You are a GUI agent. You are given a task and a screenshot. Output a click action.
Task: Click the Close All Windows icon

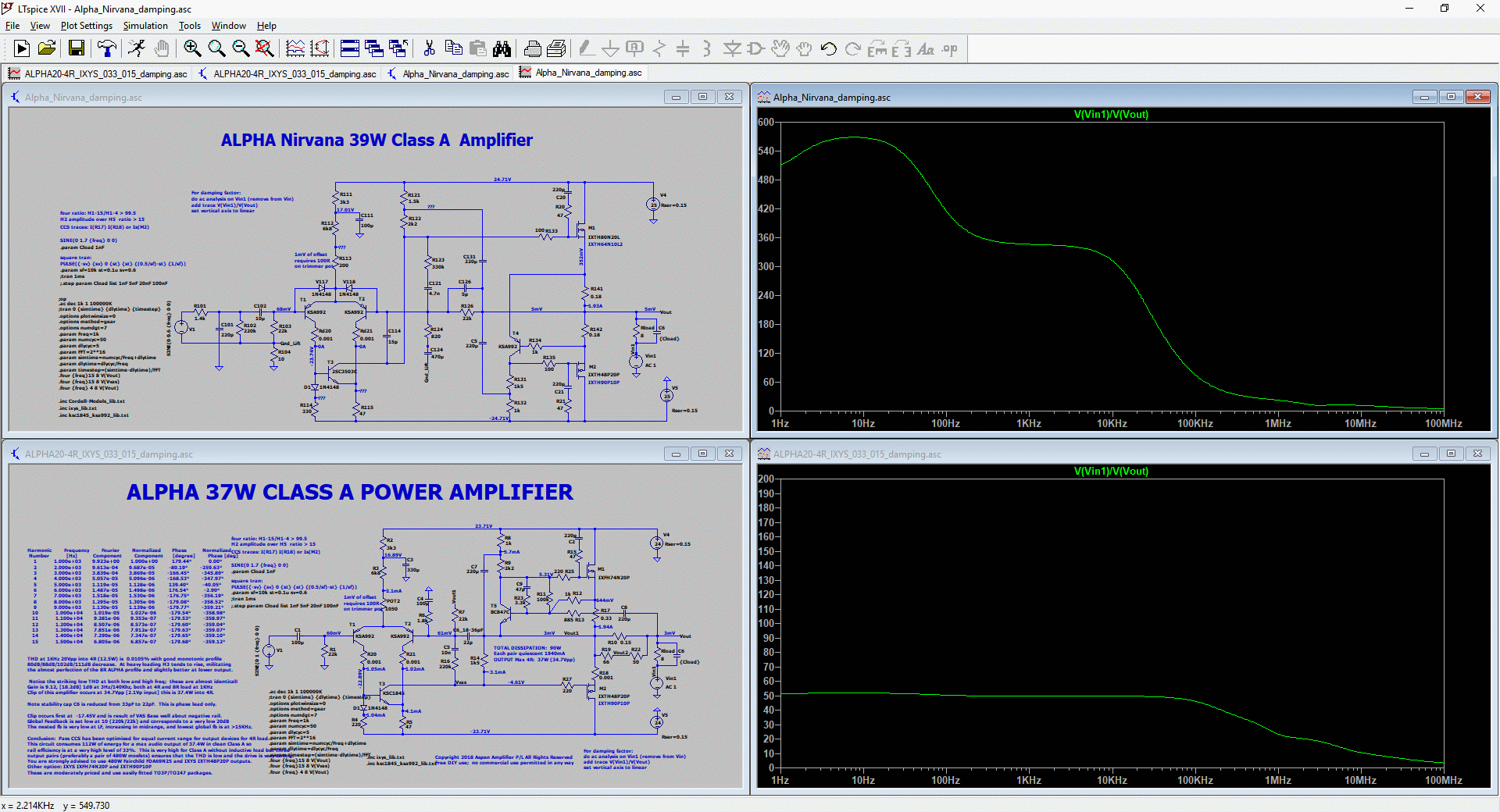coord(398,48)
